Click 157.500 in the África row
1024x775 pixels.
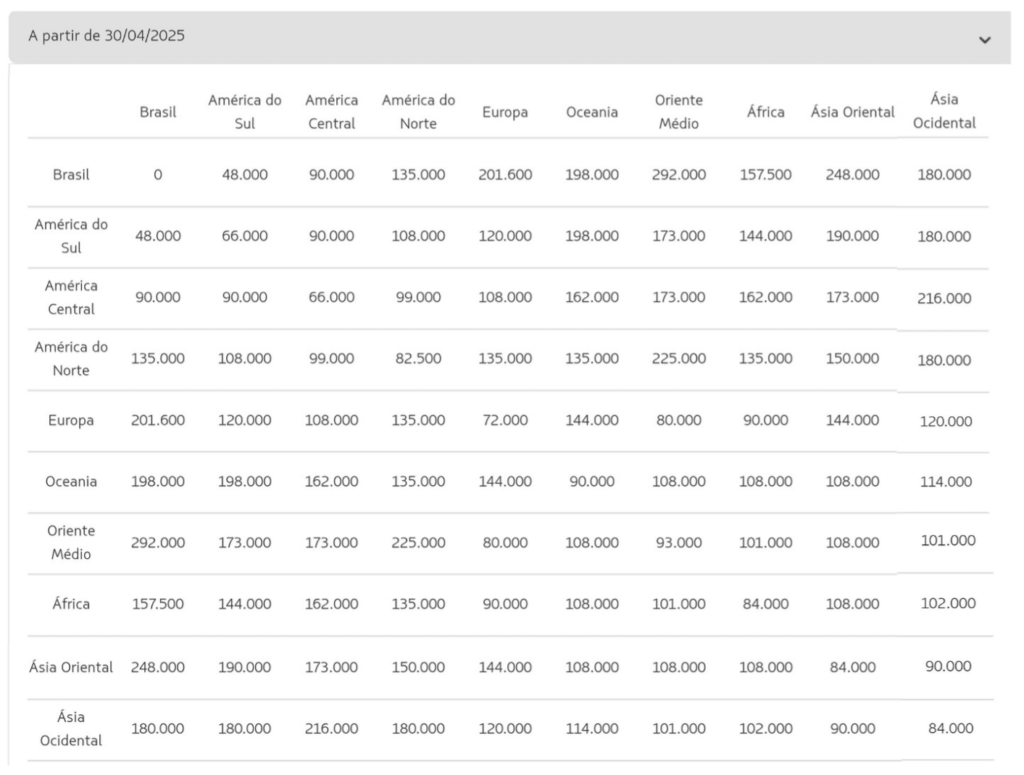pos(157,605)
